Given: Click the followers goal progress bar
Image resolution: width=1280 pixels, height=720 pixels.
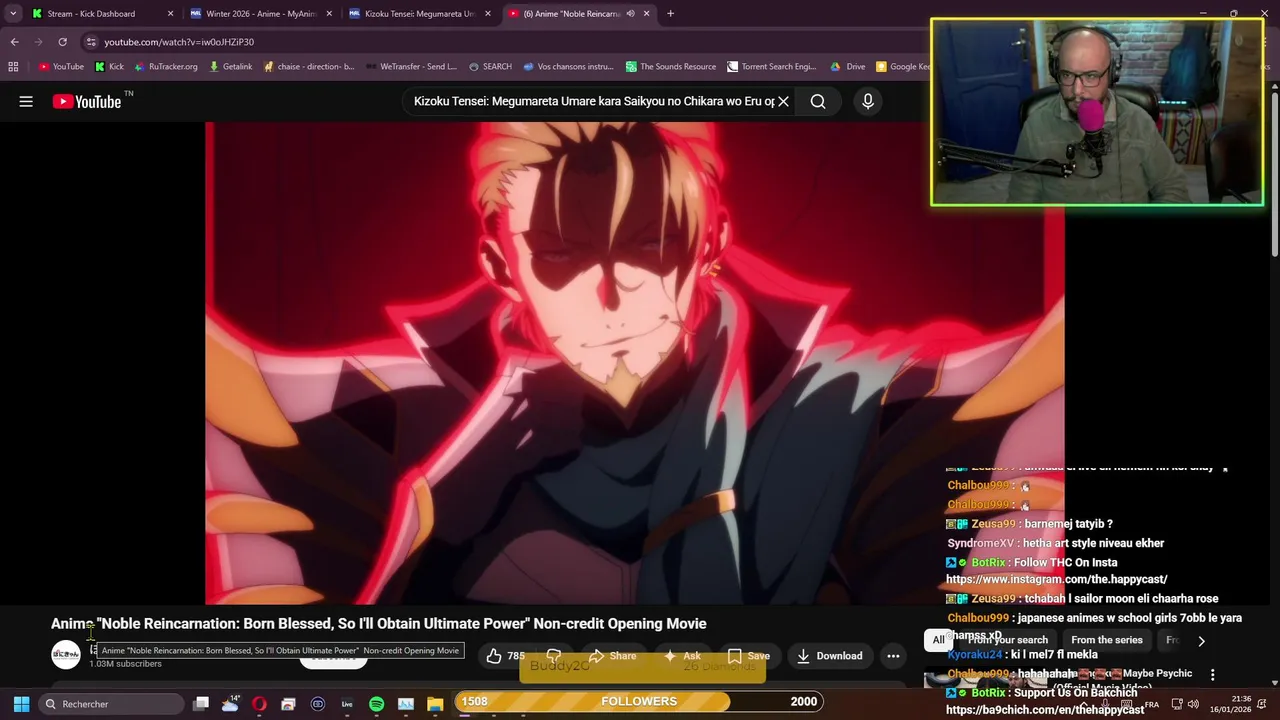Looking at the screenshot, I should pyautogui.click(x=639, y=702).
